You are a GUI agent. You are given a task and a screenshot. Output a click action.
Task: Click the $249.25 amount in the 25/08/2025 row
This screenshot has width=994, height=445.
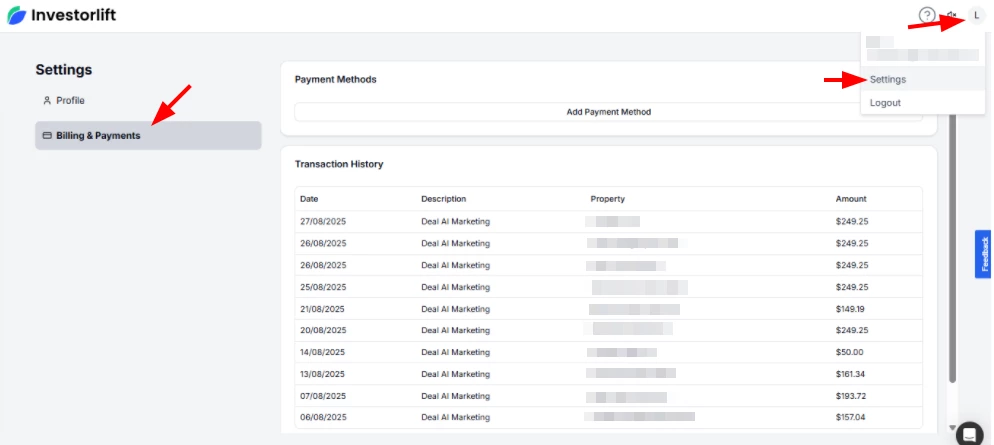tap(852, 287)
